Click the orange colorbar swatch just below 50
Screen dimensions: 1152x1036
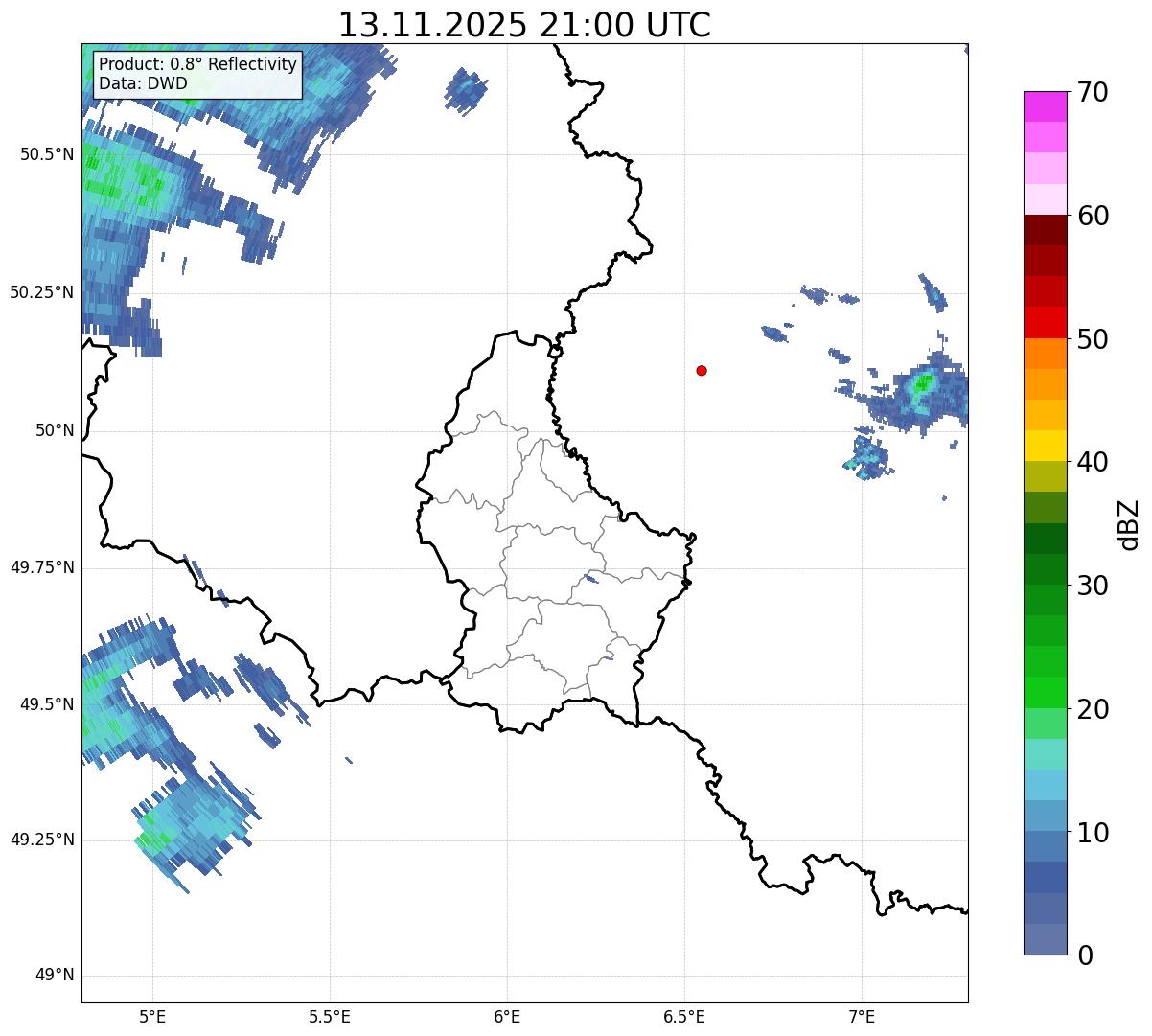click(x=1045, y=354)
